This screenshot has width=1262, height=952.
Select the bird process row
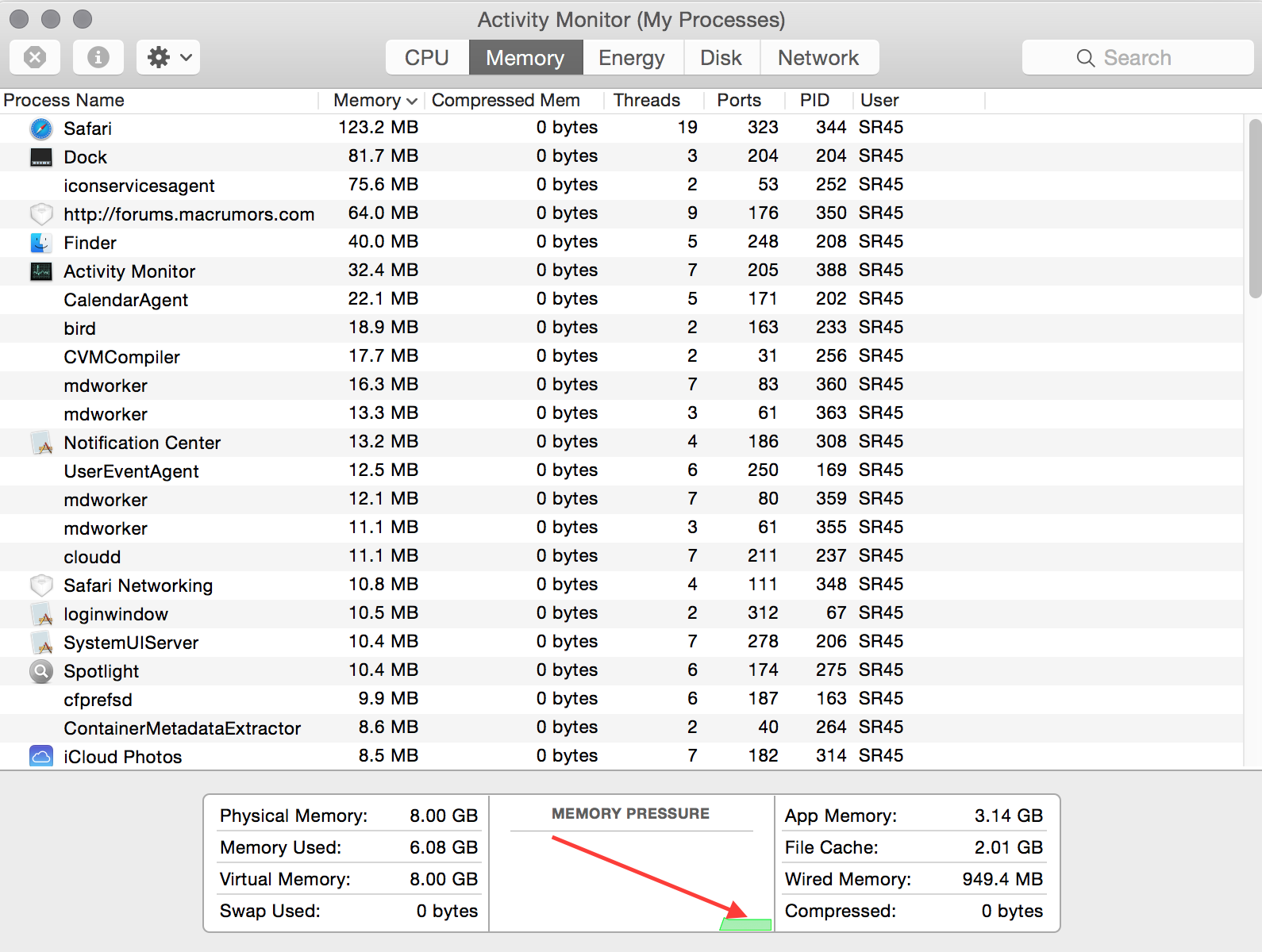tap(621, 328)
